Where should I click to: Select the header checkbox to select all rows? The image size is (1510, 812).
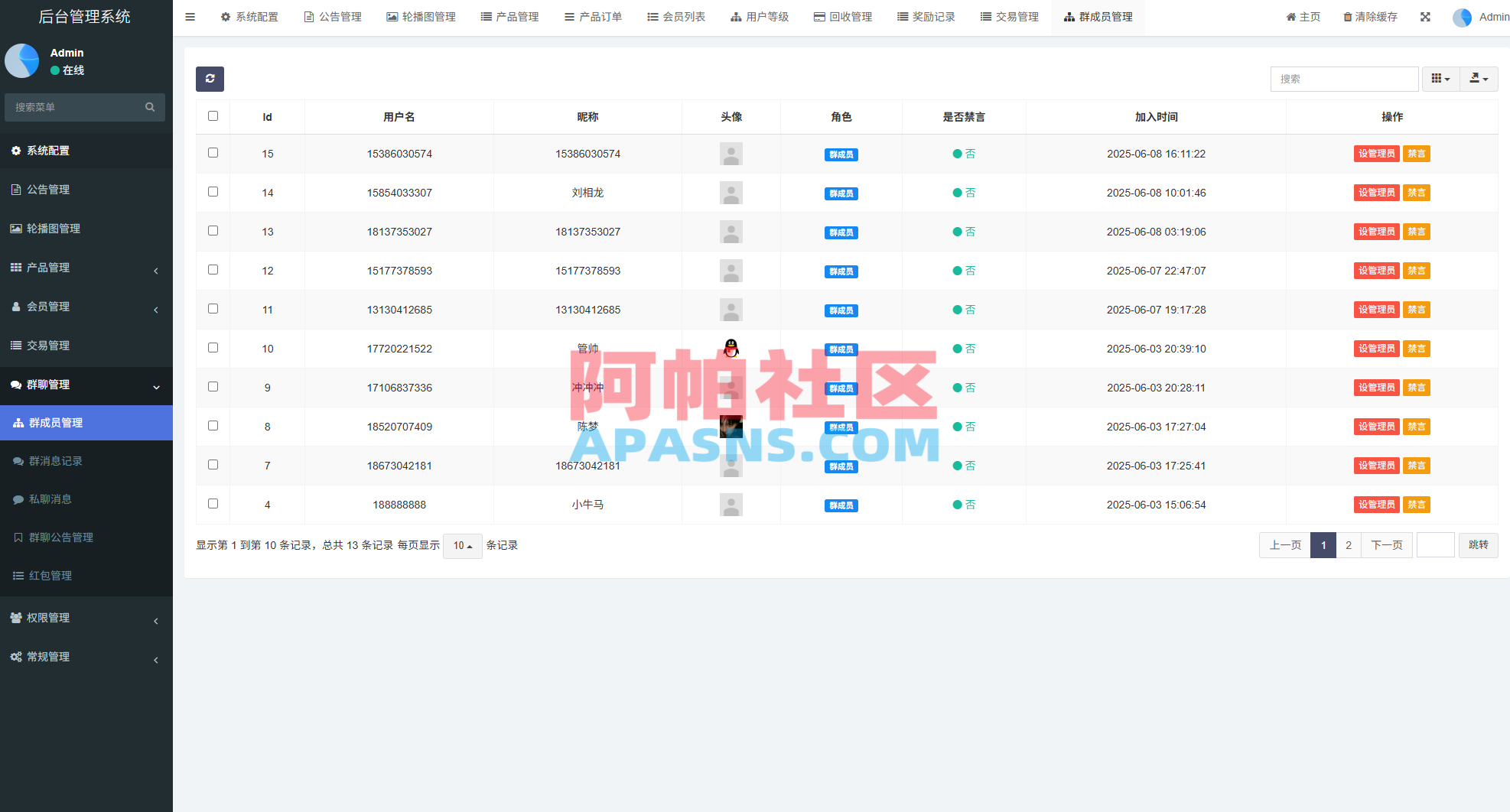[x=213, y=116]
